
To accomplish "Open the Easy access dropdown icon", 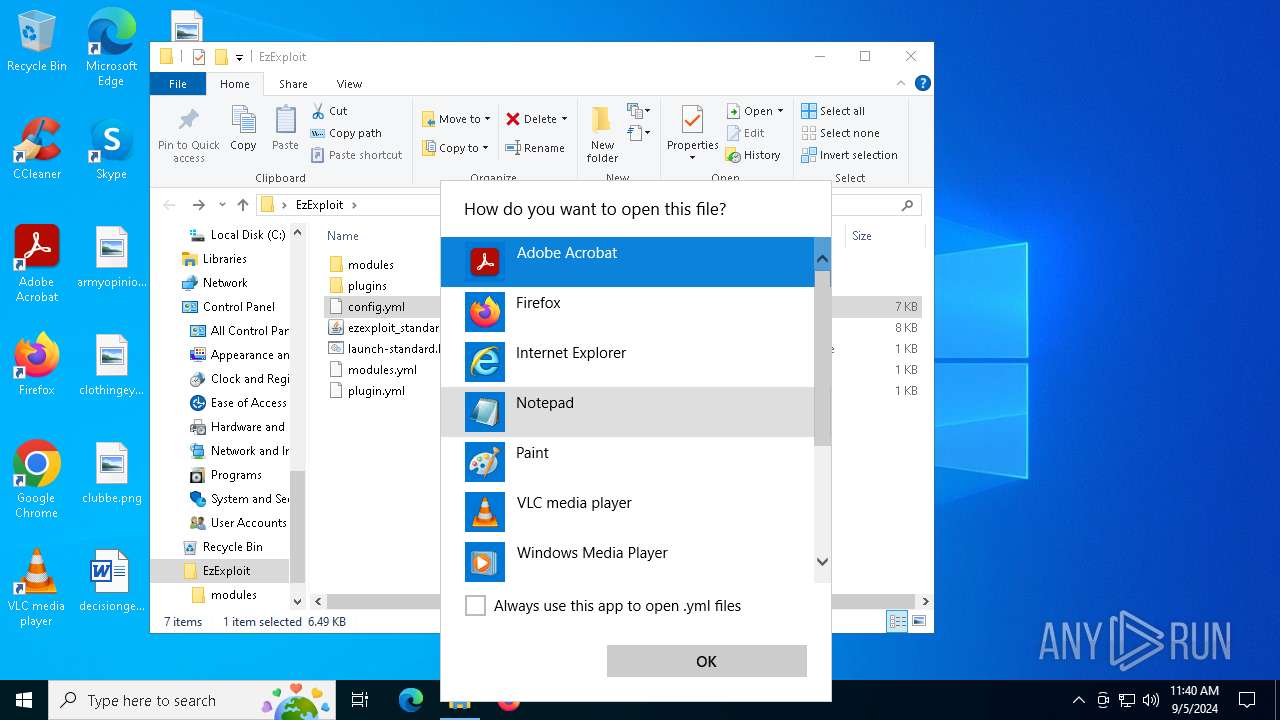I will click(x=638, y=133).
